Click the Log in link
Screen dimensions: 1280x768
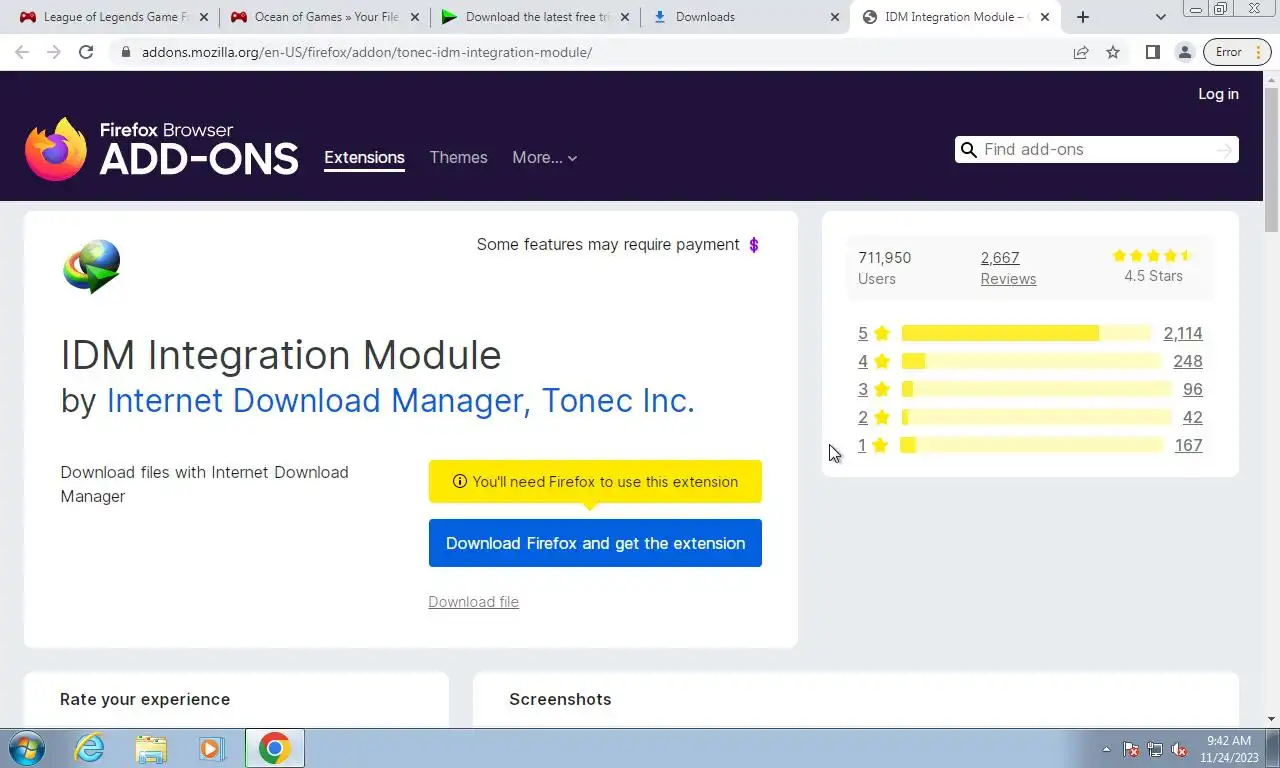pyautogui.click(x=1218, y=94)
